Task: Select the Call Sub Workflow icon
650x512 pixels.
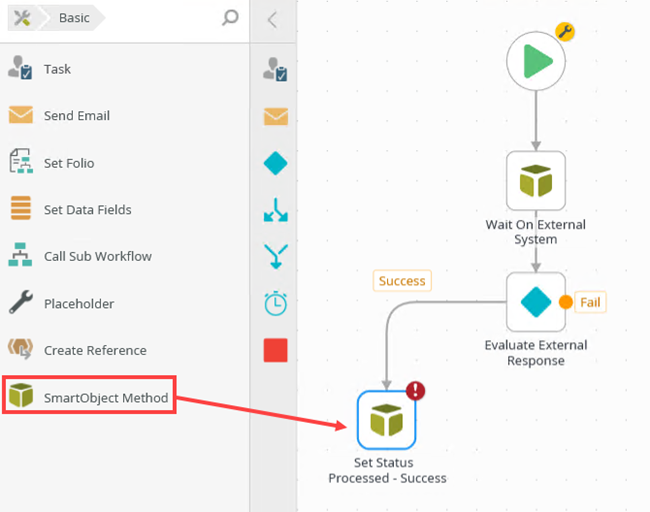Action: point(20,255)
